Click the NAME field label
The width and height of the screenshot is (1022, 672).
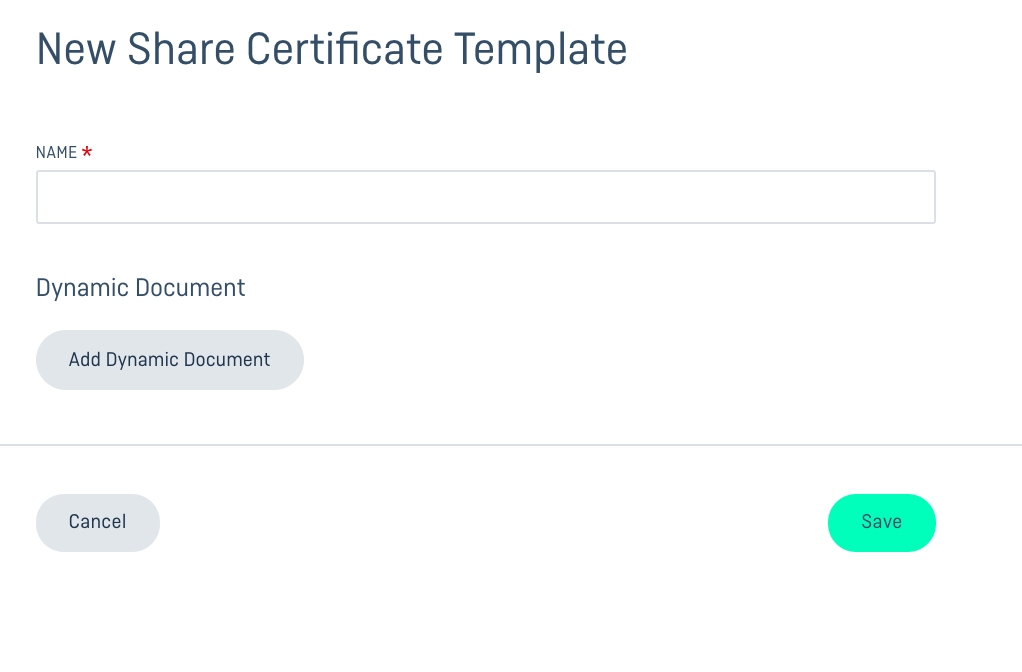pos(57,153)
